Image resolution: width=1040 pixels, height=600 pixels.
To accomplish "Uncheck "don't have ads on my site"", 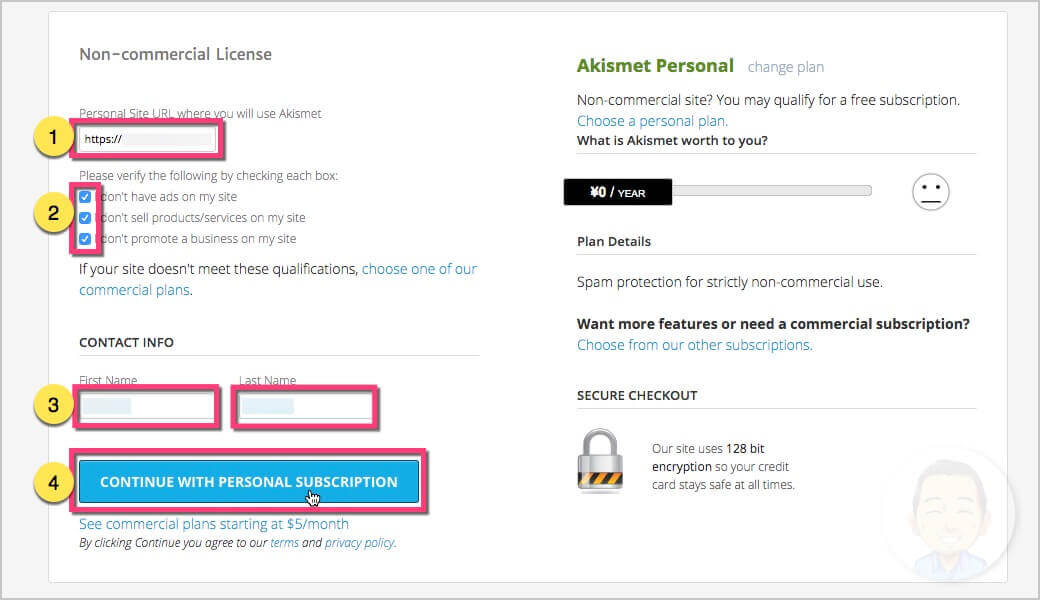I will coord(85,197).
